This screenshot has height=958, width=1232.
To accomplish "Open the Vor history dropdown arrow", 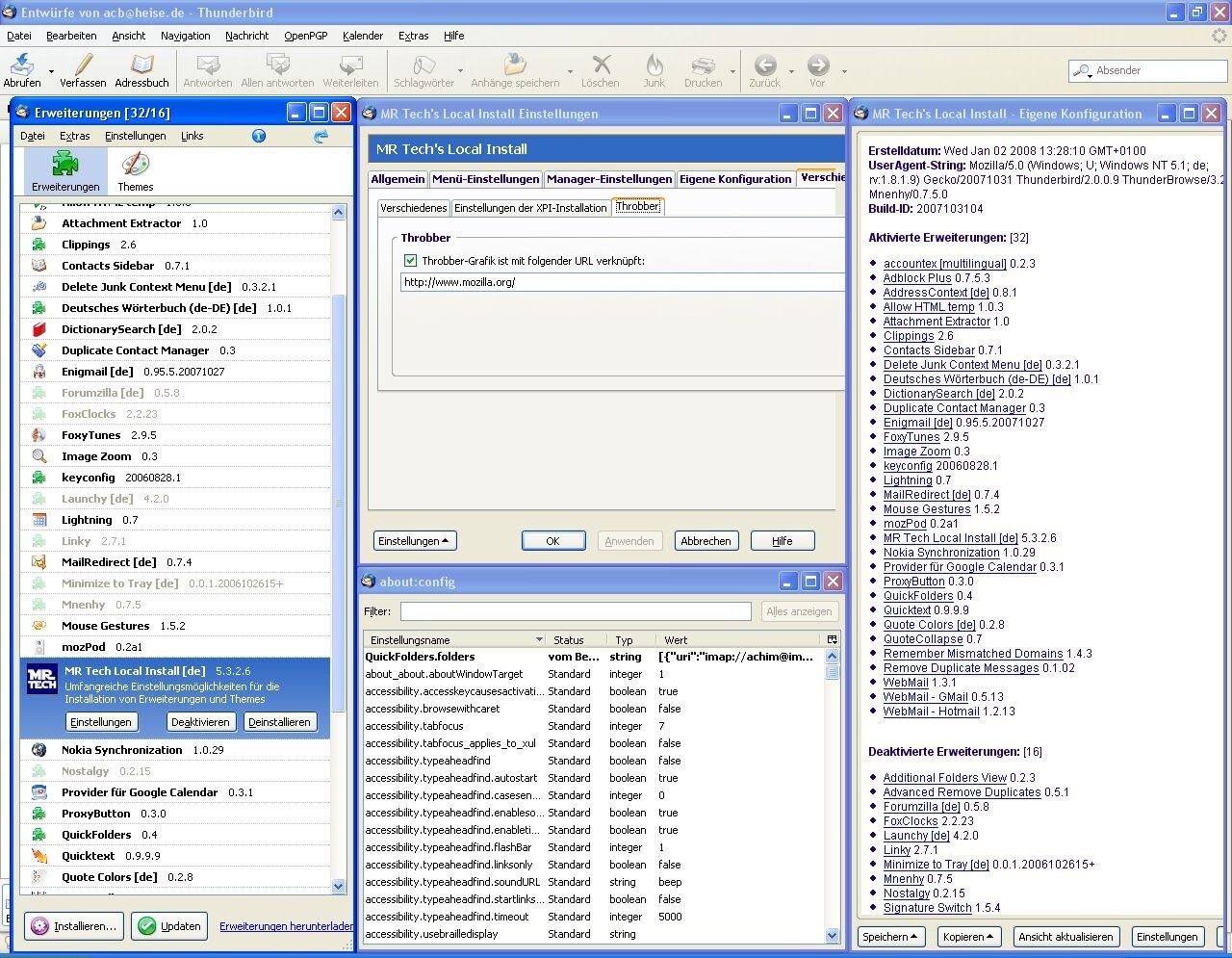I will (844, 70).
